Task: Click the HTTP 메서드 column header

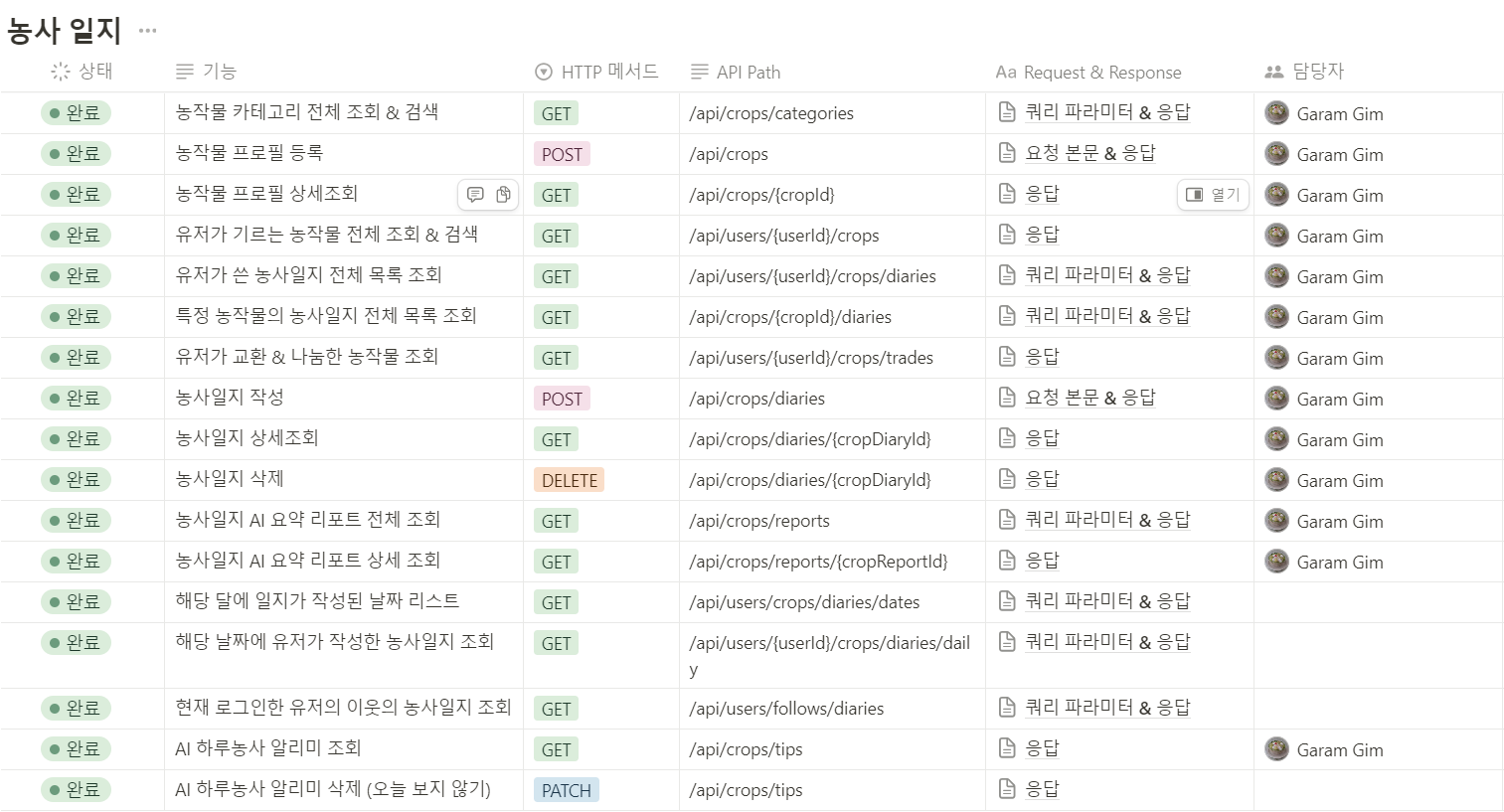Action: coord(596,72)
